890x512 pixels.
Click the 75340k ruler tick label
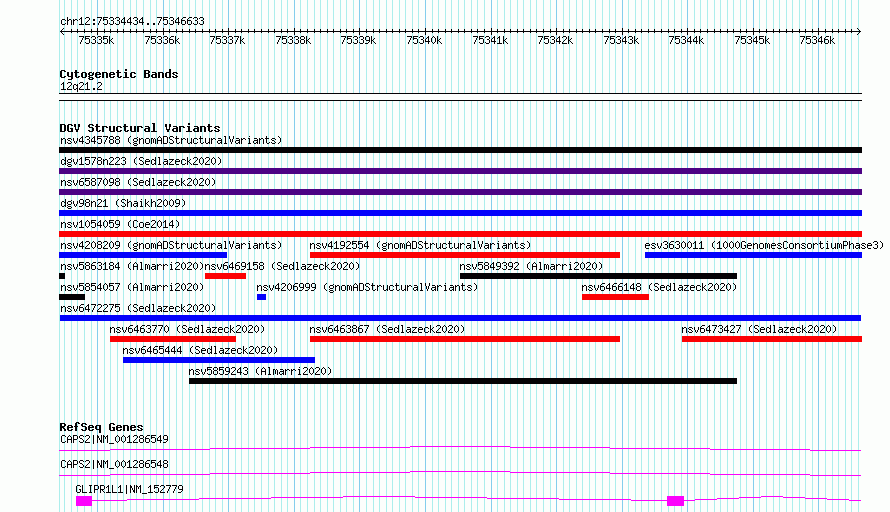click(424, 40)
